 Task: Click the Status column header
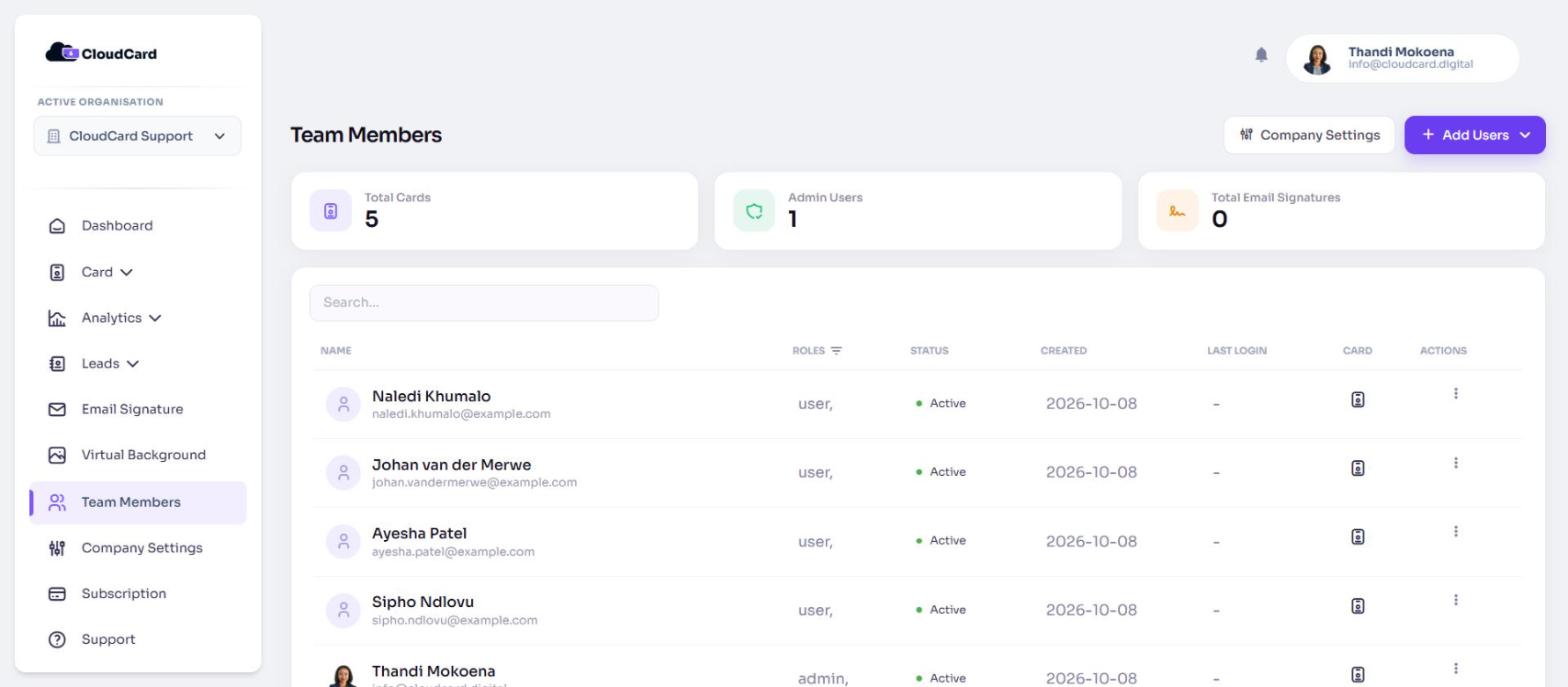tap(929, 351)
